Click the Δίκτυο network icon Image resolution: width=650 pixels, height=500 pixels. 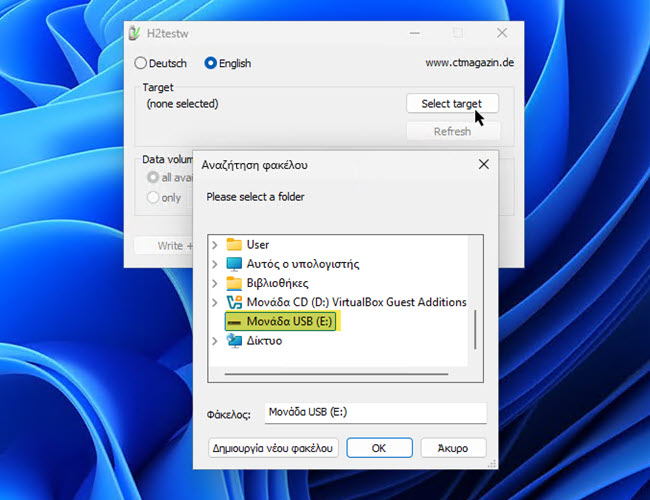pos(234,341)
